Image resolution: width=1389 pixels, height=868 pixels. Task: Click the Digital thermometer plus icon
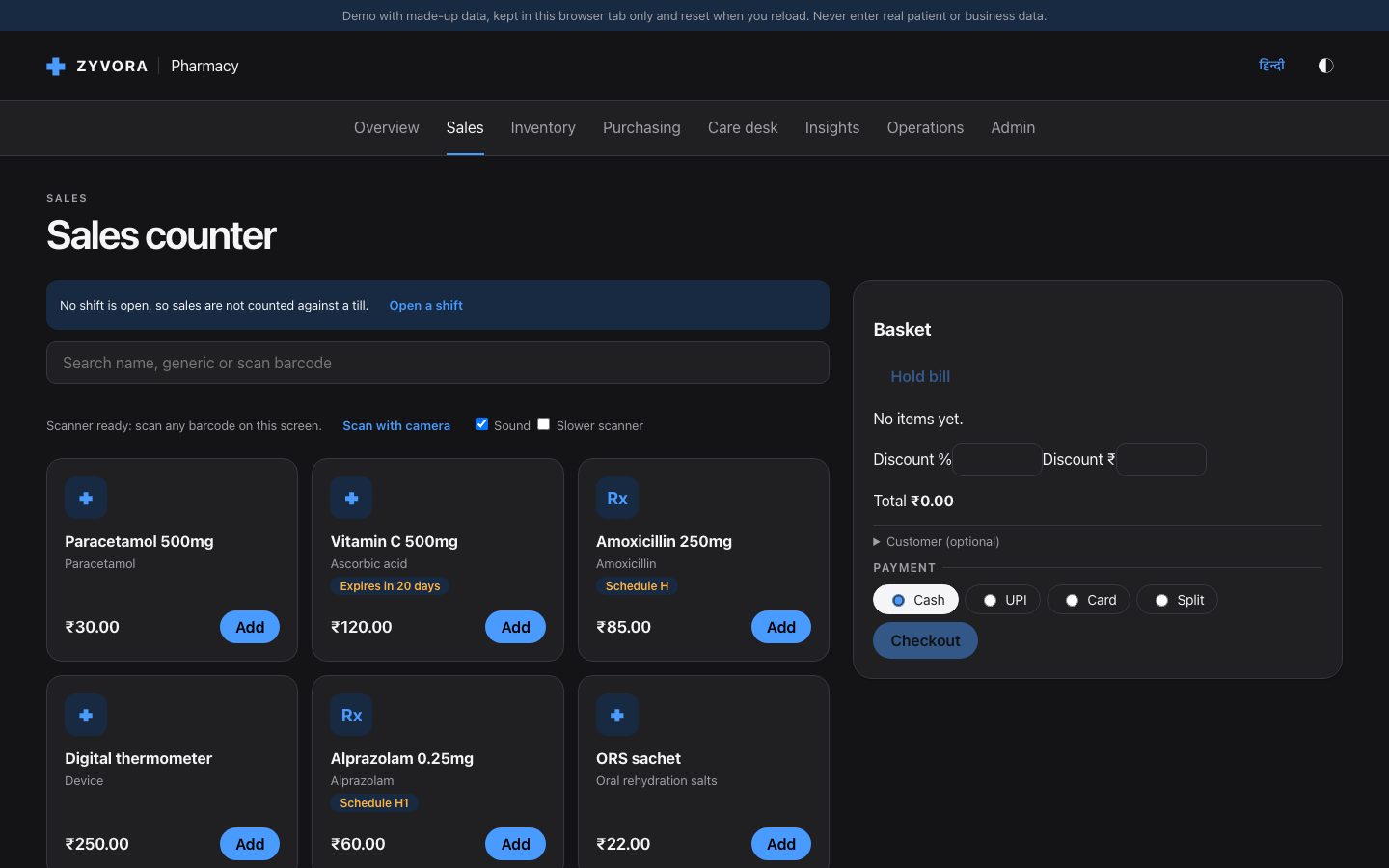(x=86, y=715)
